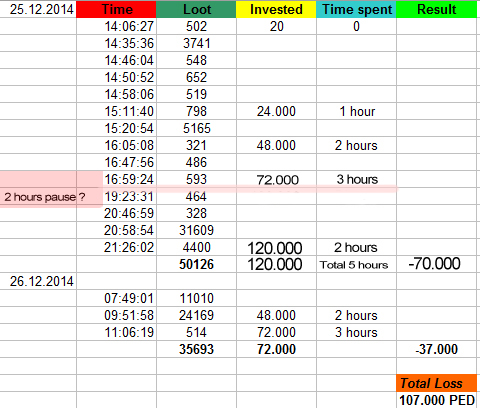Click the date cell 26.12.2014
This screenshot has height=408, width=480.
point(41,281)
